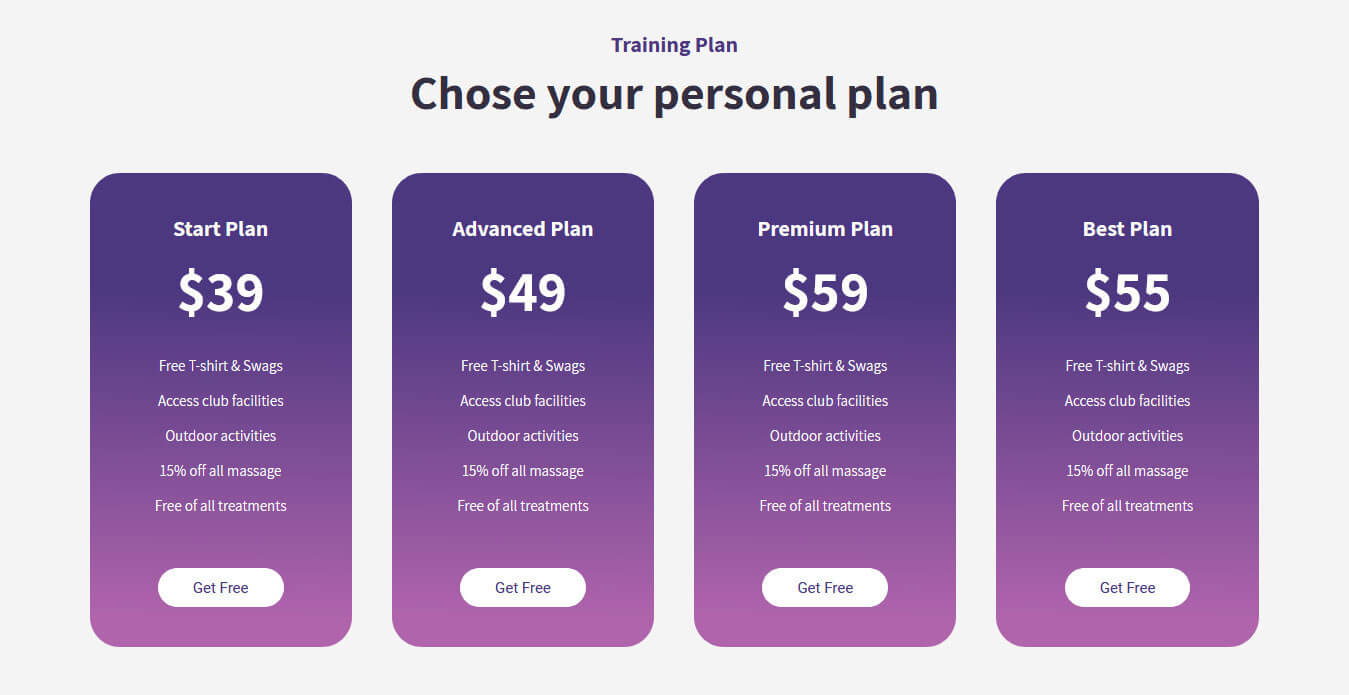Click Get Free on Best Plan
This screenshot has height=695, width=1349.
(x=1127, y=587)
